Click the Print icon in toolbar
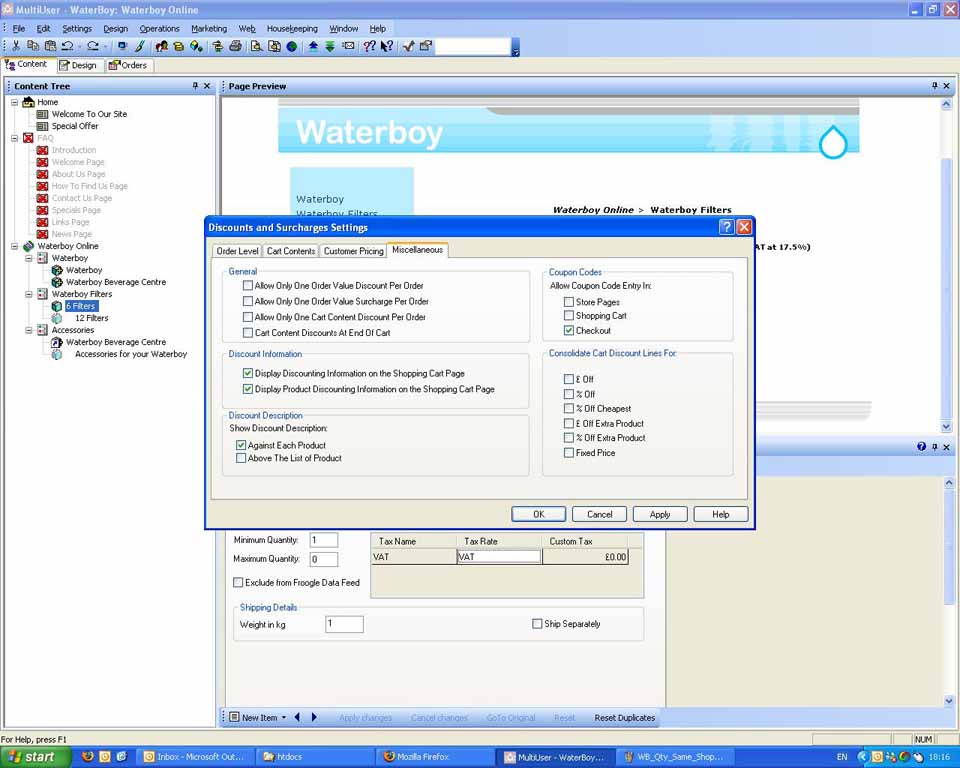The width and height of the screenshot is (960, 768). pos(235,46)
